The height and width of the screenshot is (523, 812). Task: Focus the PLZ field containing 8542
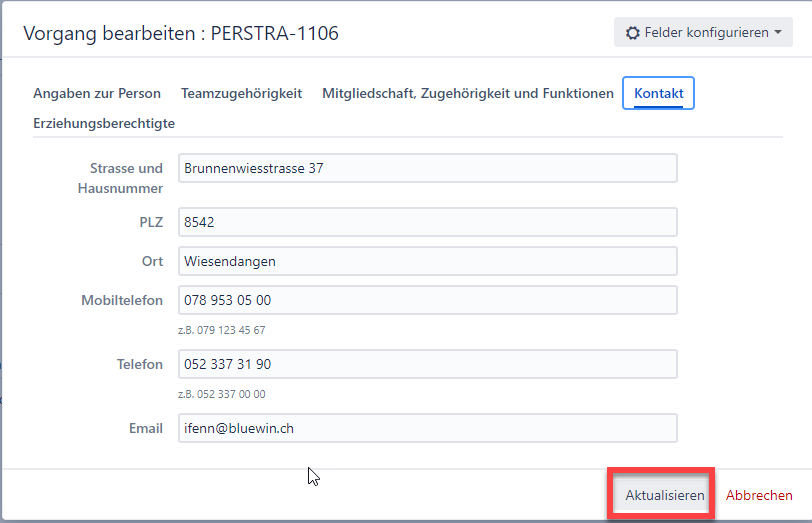coord(427,222)
